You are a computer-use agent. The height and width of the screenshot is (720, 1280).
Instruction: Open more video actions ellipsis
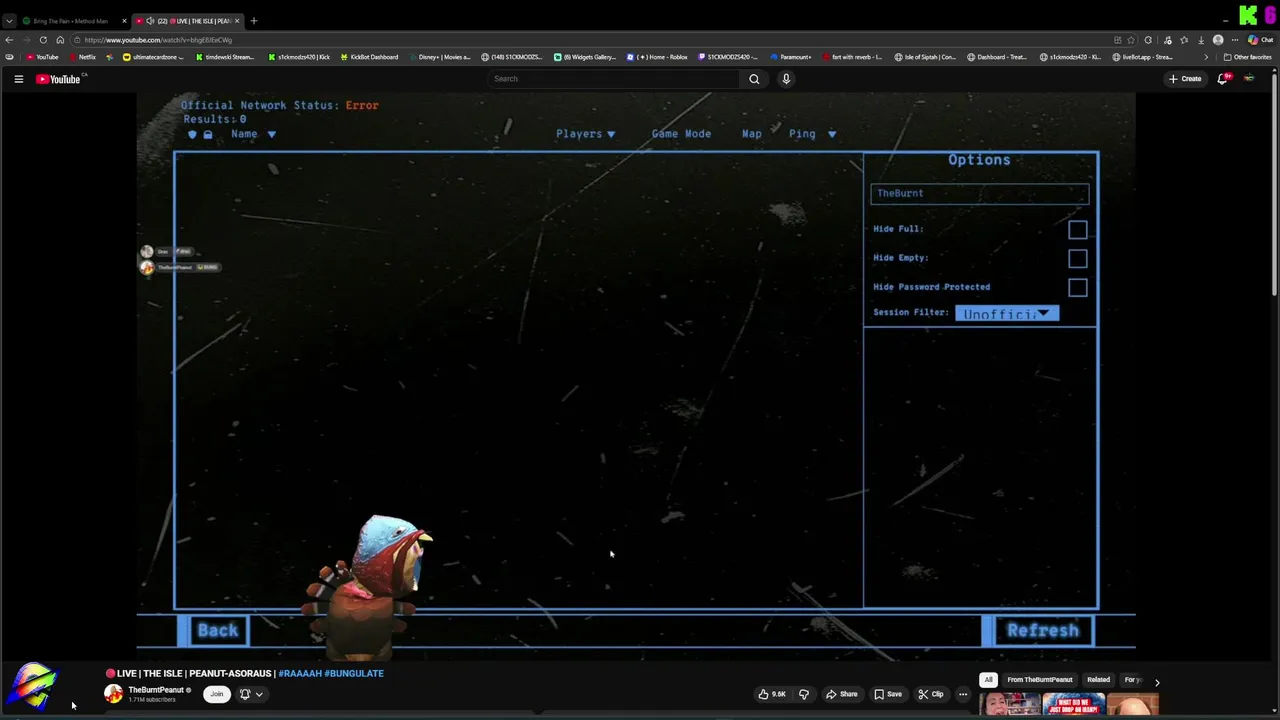pyautogui.click(x=963, y=694)
